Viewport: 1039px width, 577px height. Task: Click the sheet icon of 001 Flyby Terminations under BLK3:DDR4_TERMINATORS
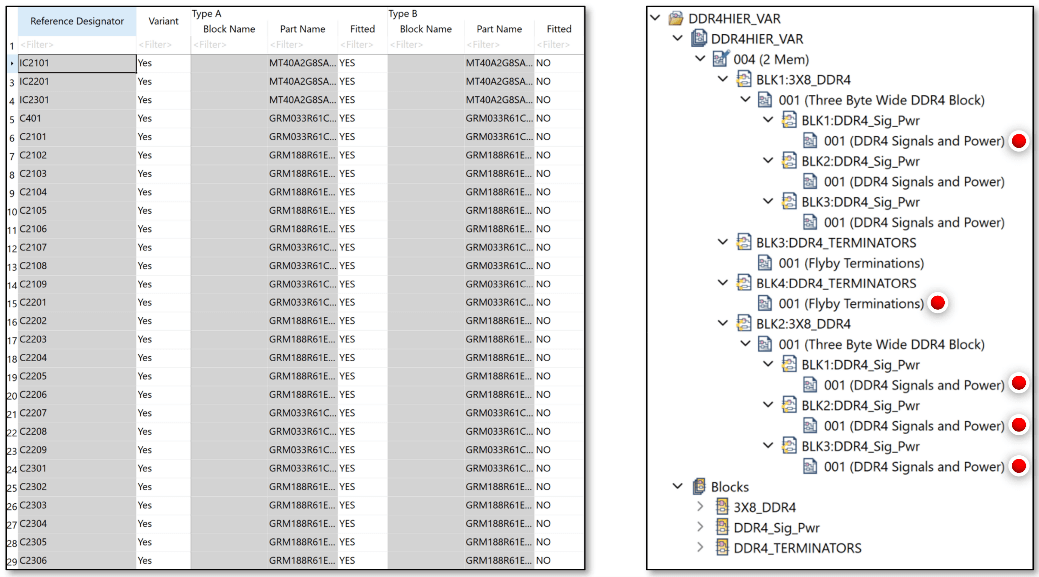765,263
